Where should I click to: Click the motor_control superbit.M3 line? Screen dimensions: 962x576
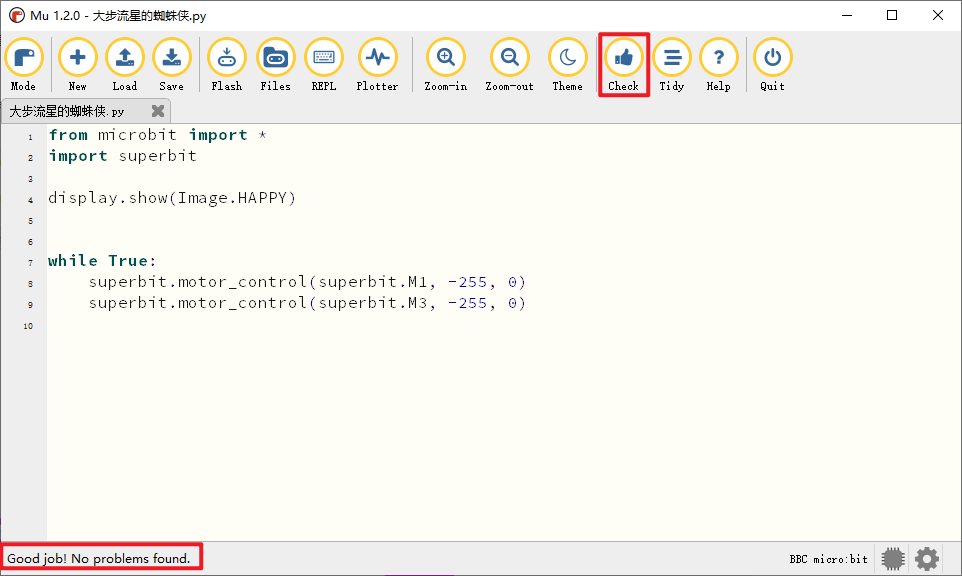coord(307,303)
